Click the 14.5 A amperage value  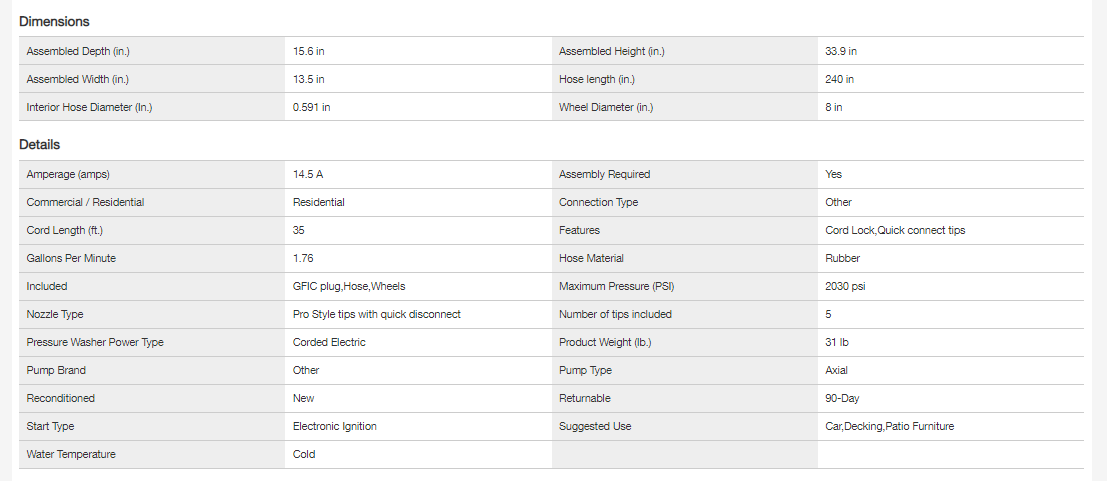coord(308,174)
